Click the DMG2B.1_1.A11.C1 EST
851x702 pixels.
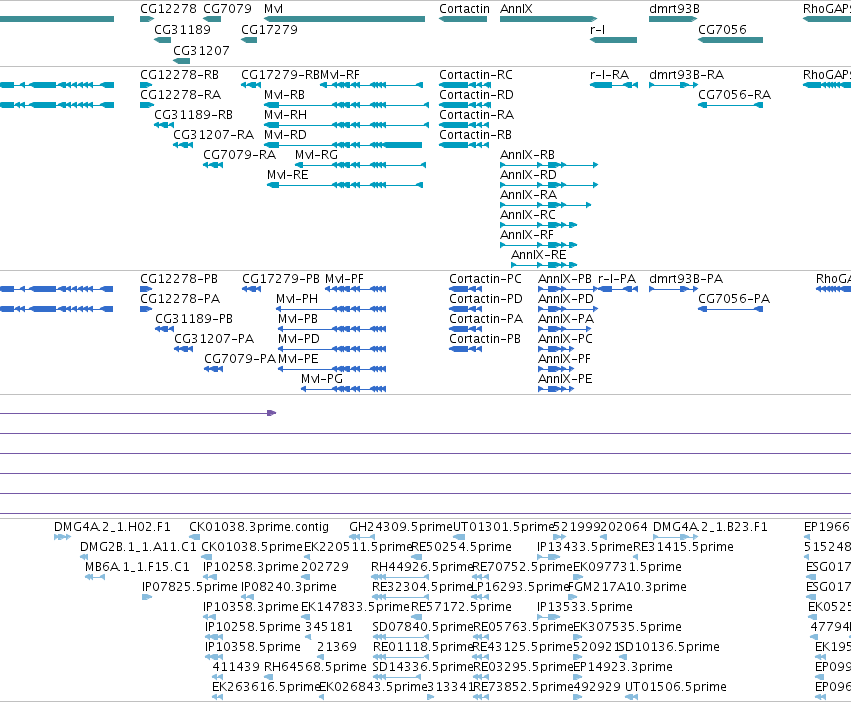(x=84, y=557)
